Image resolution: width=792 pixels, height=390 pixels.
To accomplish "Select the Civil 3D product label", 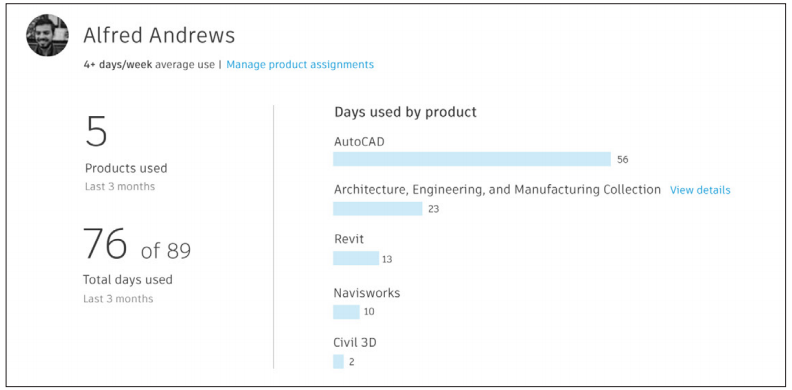I will pyautogui.click(x=355, y=343).
